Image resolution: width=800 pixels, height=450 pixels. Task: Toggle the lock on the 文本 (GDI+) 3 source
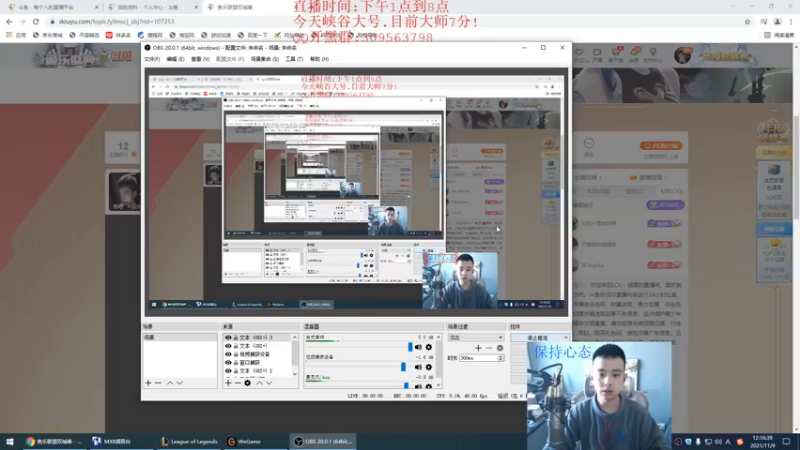pos(236,337)
